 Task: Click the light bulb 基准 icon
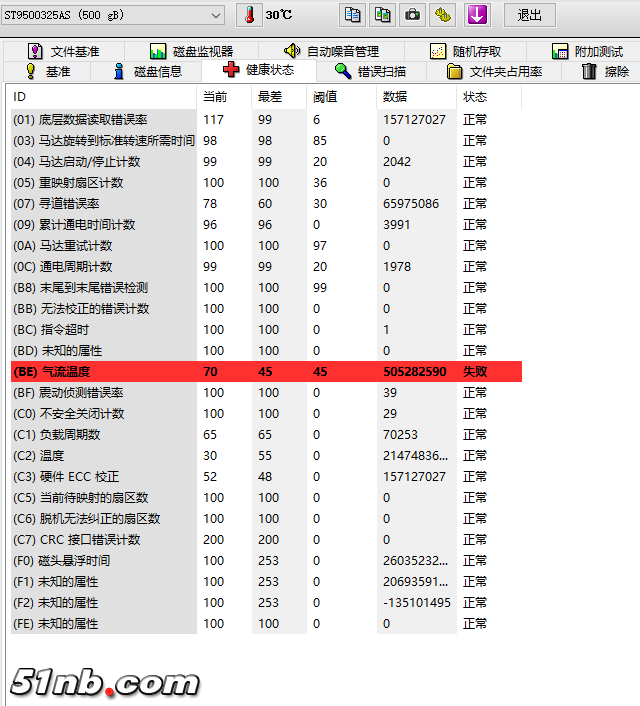(30, 71)
